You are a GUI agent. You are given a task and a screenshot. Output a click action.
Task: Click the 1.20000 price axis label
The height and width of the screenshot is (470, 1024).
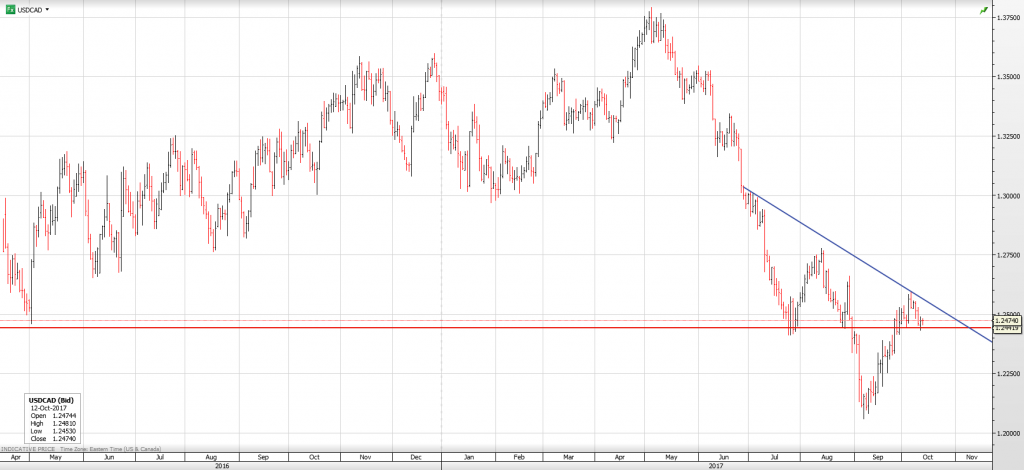(1008, 433)
